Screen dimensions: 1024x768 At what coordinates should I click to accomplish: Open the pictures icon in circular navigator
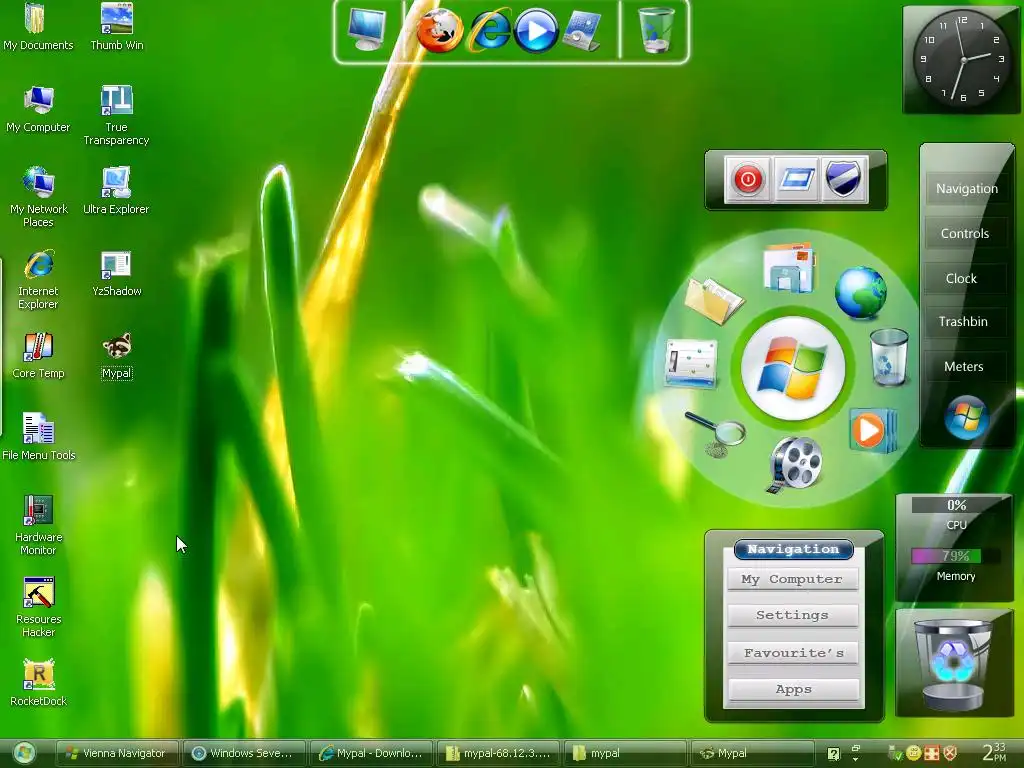tap(789, 266)
